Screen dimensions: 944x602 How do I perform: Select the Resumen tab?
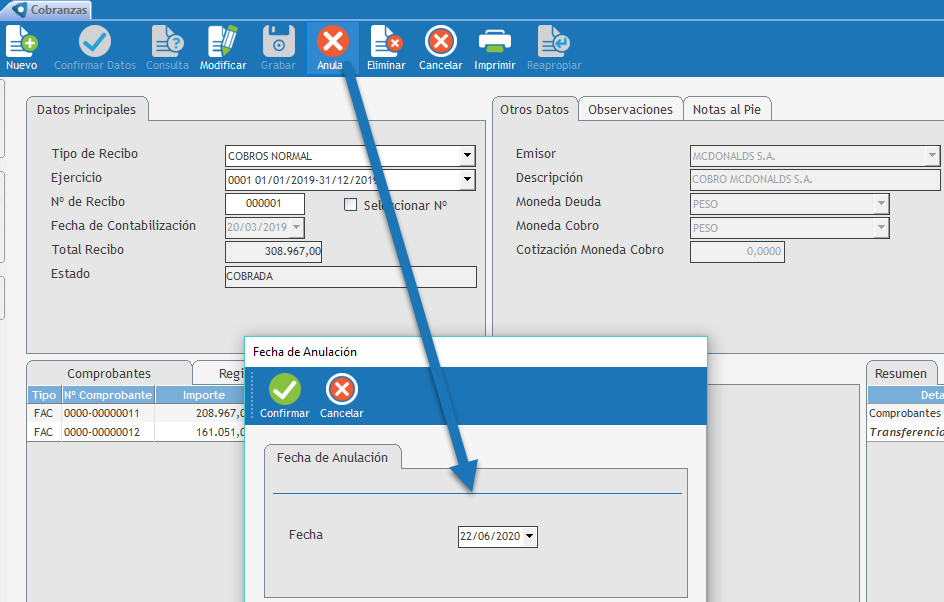900,373
